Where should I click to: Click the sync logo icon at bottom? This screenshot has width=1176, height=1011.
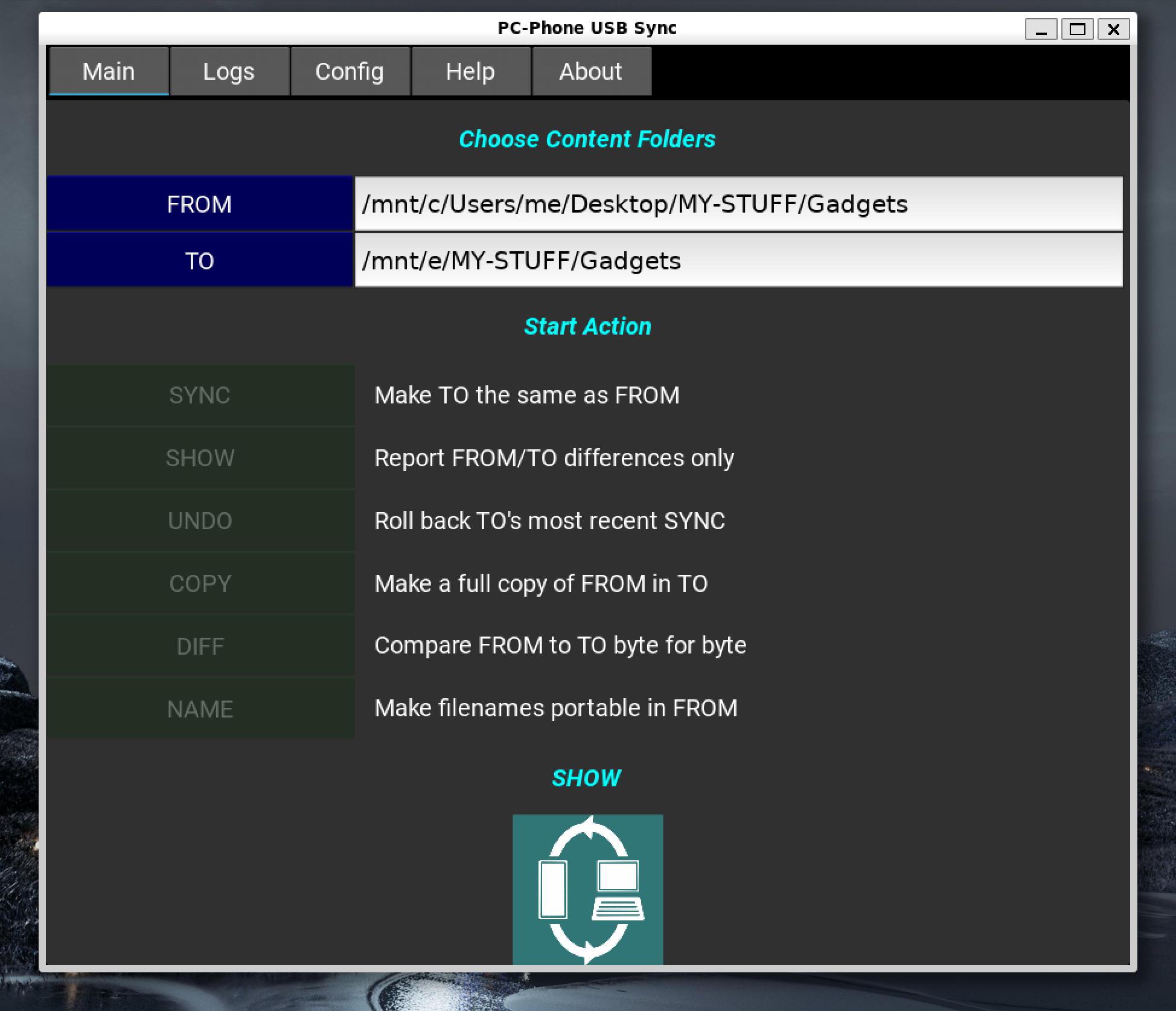click(x=587, y=889)
